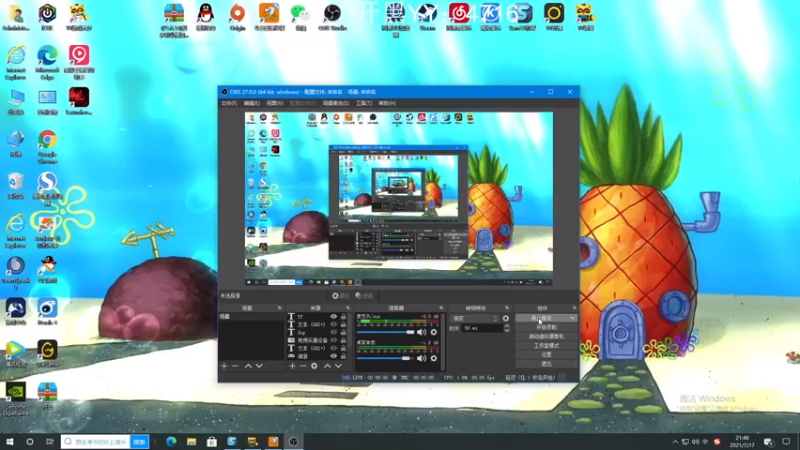Image resolution: width=800 pixels, height=450 pixels.
Task: Add a new scene with the plus icon
Action: tap(224, 366)
